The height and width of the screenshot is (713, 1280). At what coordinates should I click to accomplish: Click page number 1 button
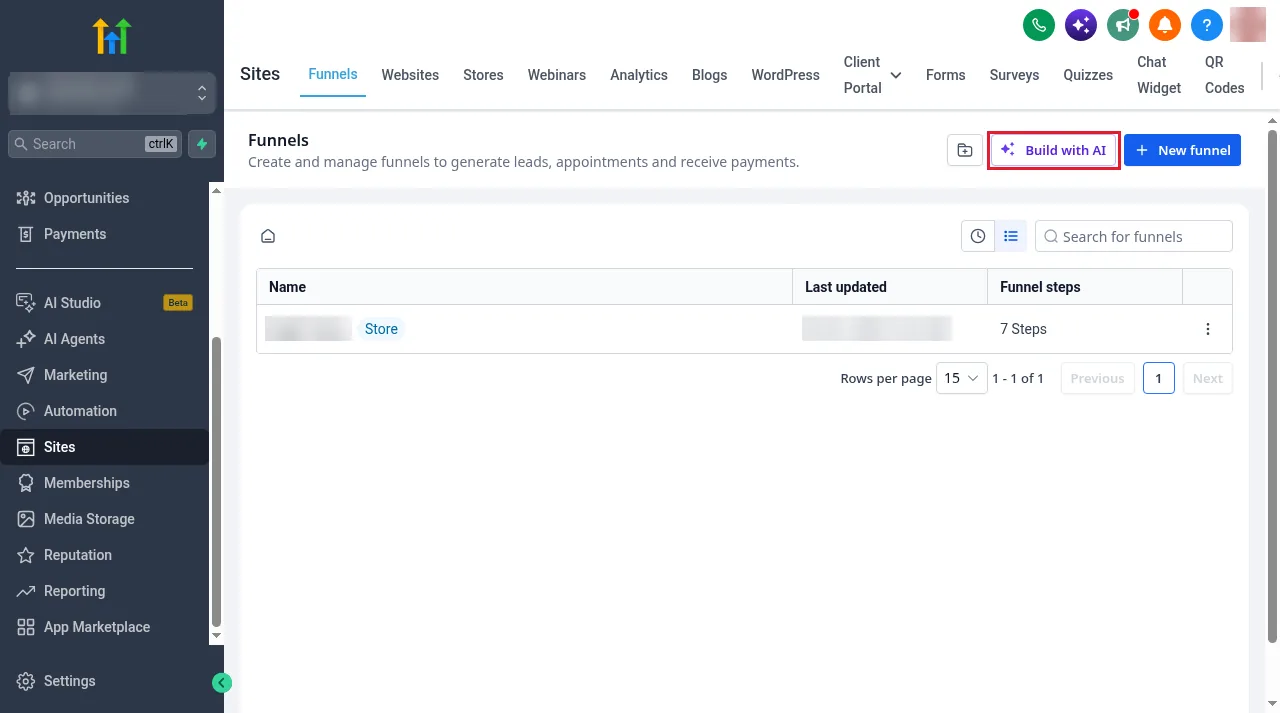[1158, 378]
